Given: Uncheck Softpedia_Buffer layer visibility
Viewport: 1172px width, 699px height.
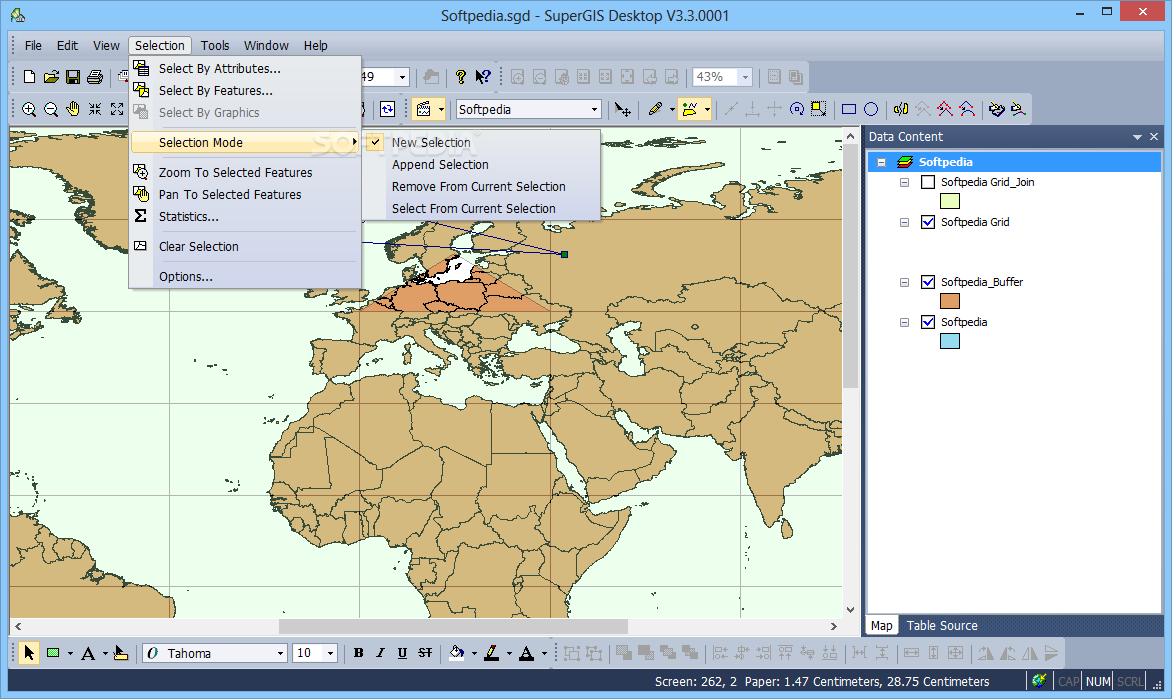Looking at the screenshot, I should tap(928, 282).
